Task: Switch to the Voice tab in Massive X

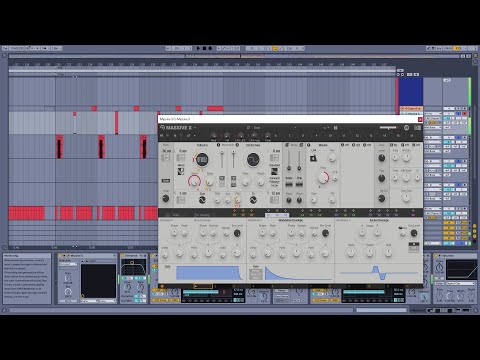Action: (x=176, y=215)
